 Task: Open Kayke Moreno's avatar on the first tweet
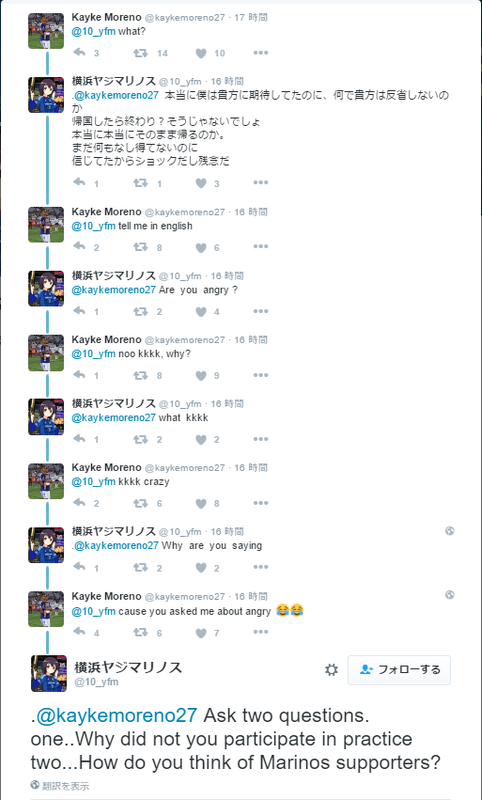point(46,31)
